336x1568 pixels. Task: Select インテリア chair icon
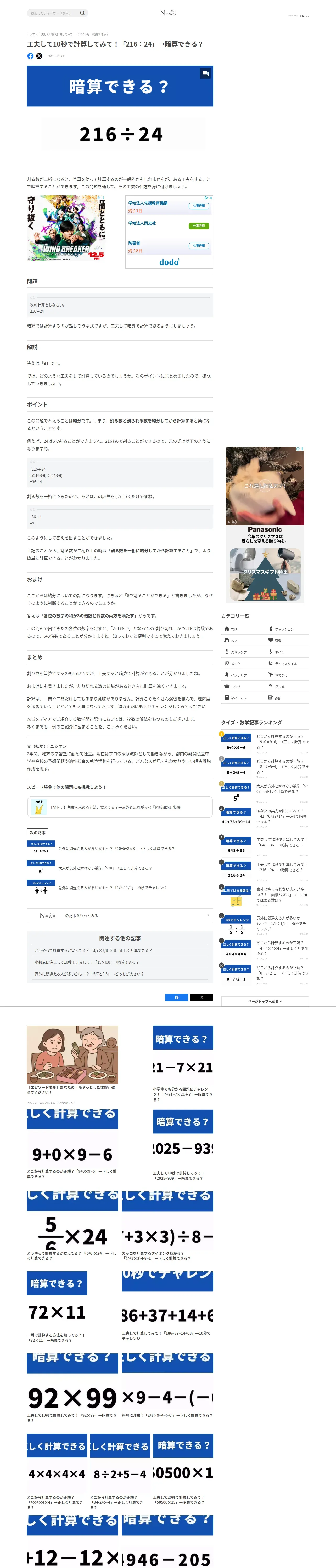227,675
